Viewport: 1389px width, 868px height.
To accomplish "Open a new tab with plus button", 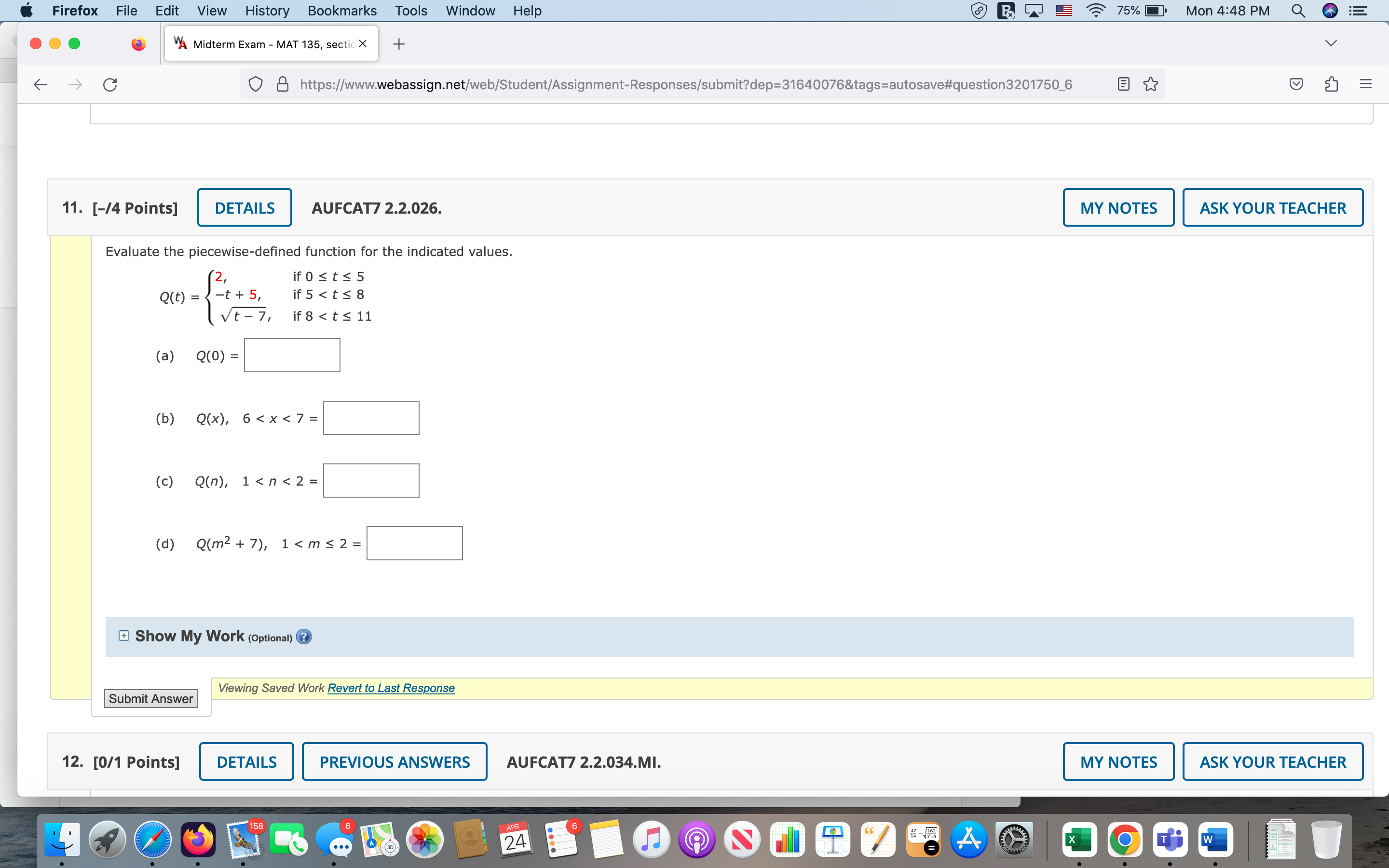I will click(399, 44).
